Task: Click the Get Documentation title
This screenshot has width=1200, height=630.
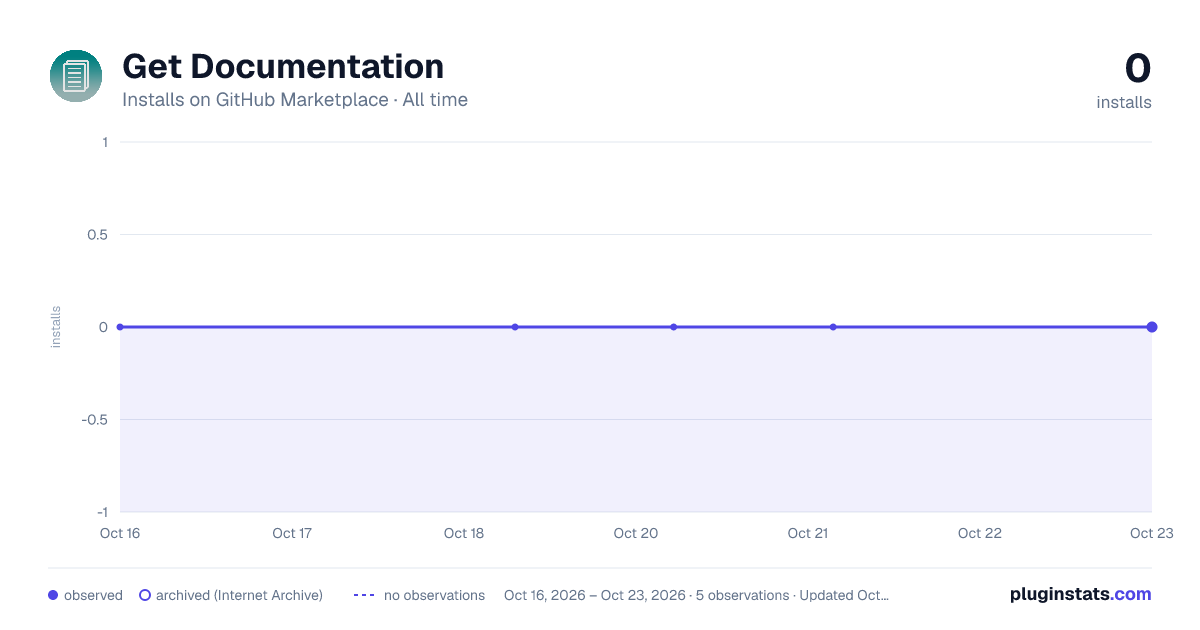Action: click(283, 66)
